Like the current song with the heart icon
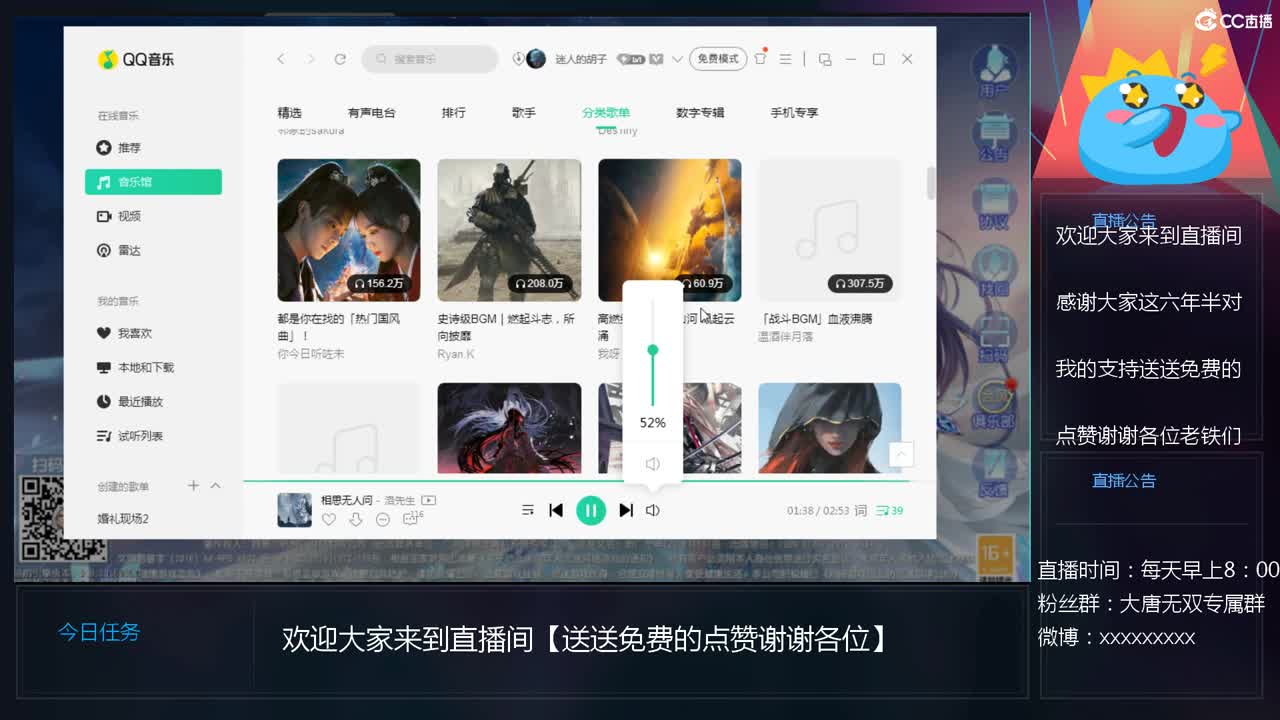1280x720 pixels. pyautogui.click(x=329, y=519)
